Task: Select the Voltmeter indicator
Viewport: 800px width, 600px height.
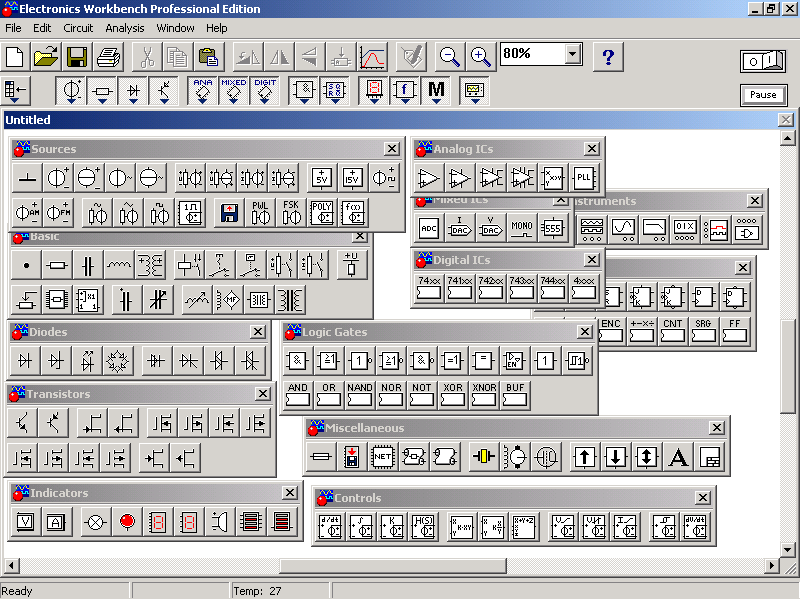Action: pyautogui.click(x=26, y=522)
